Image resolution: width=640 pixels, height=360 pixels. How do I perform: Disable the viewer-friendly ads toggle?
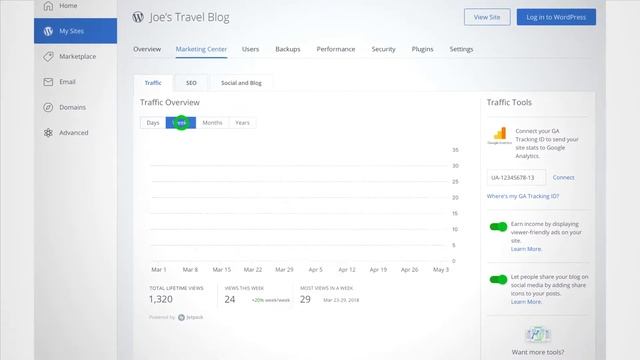pos(498,227)
